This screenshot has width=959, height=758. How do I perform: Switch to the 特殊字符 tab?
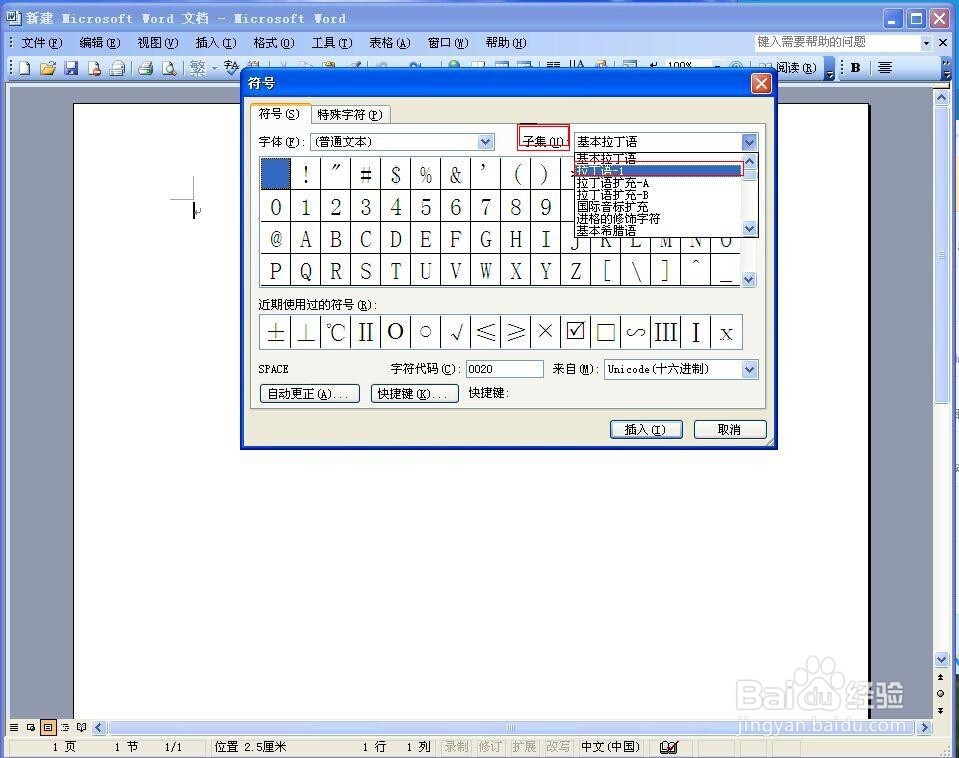(x=350, y=114)
